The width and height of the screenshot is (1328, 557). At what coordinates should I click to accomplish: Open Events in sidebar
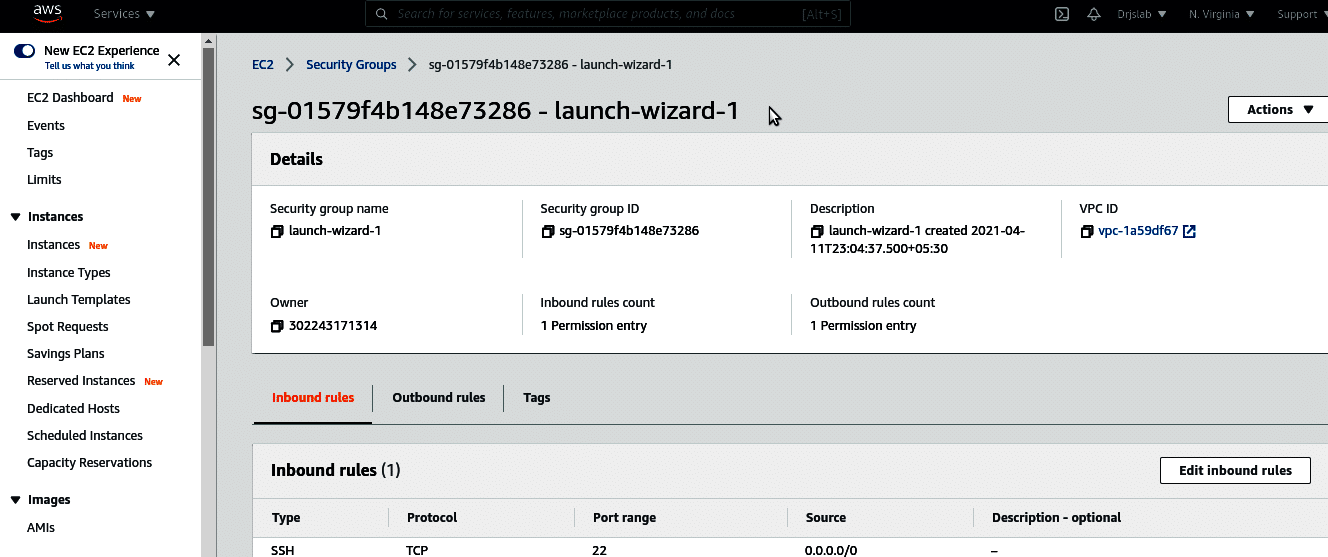[x=46, y=126]
